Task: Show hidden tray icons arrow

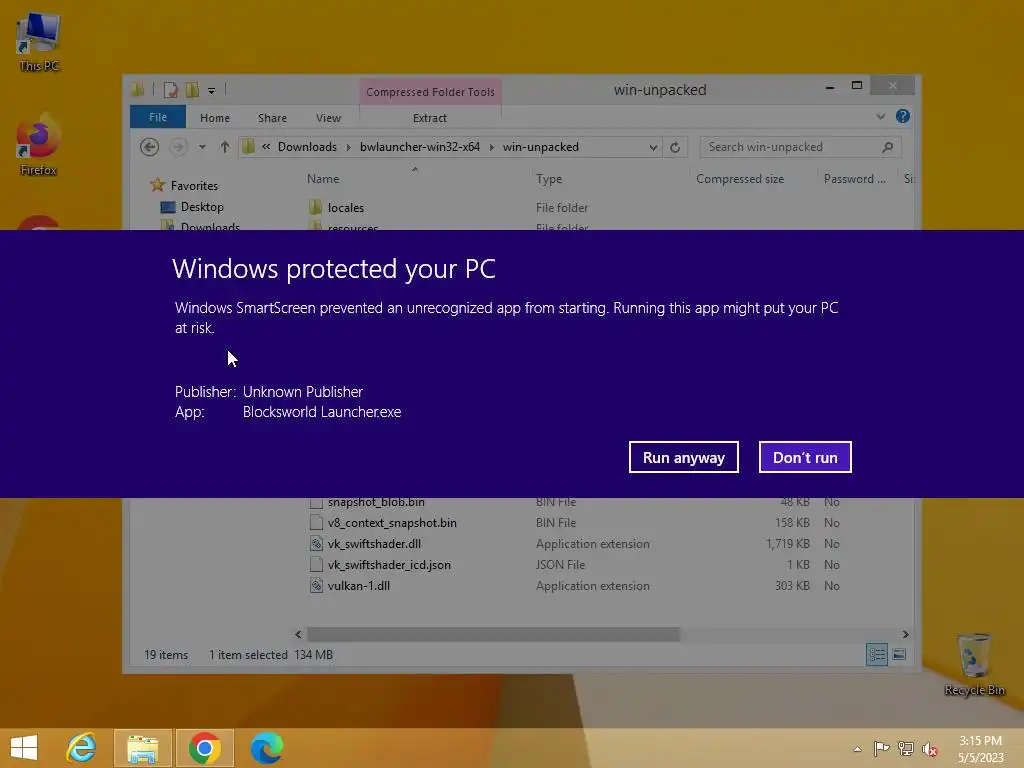Action: pos(857,749)
